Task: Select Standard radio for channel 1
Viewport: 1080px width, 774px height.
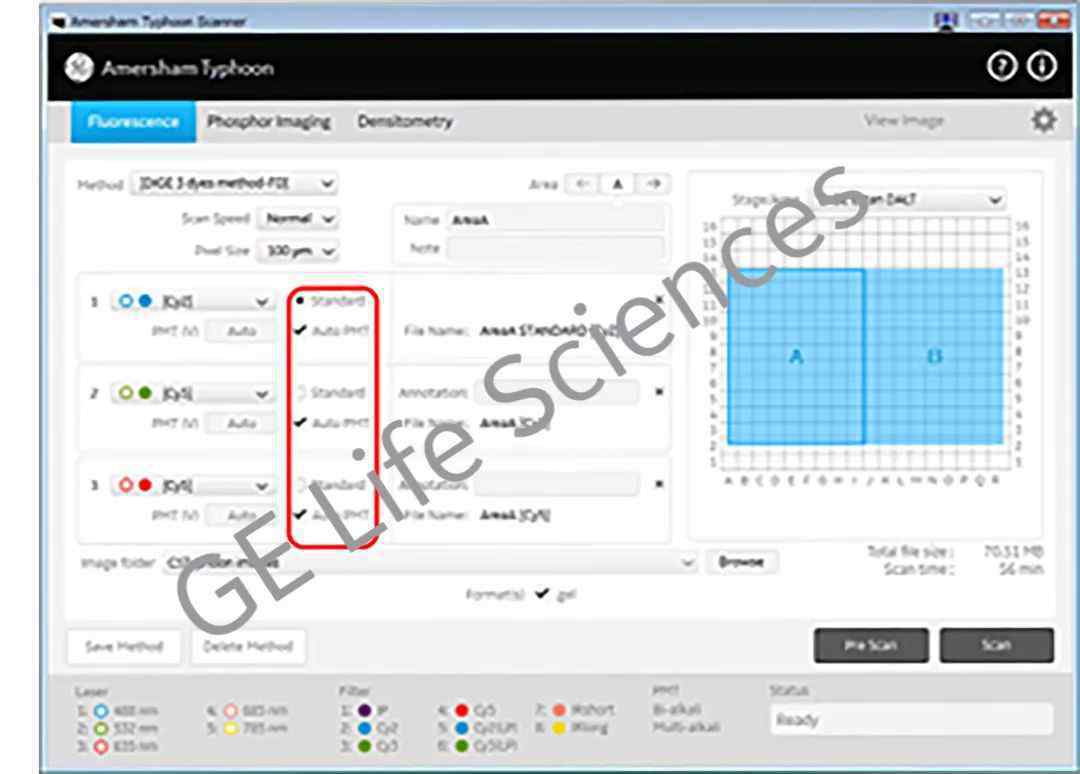Action: [x=300, y=301]
